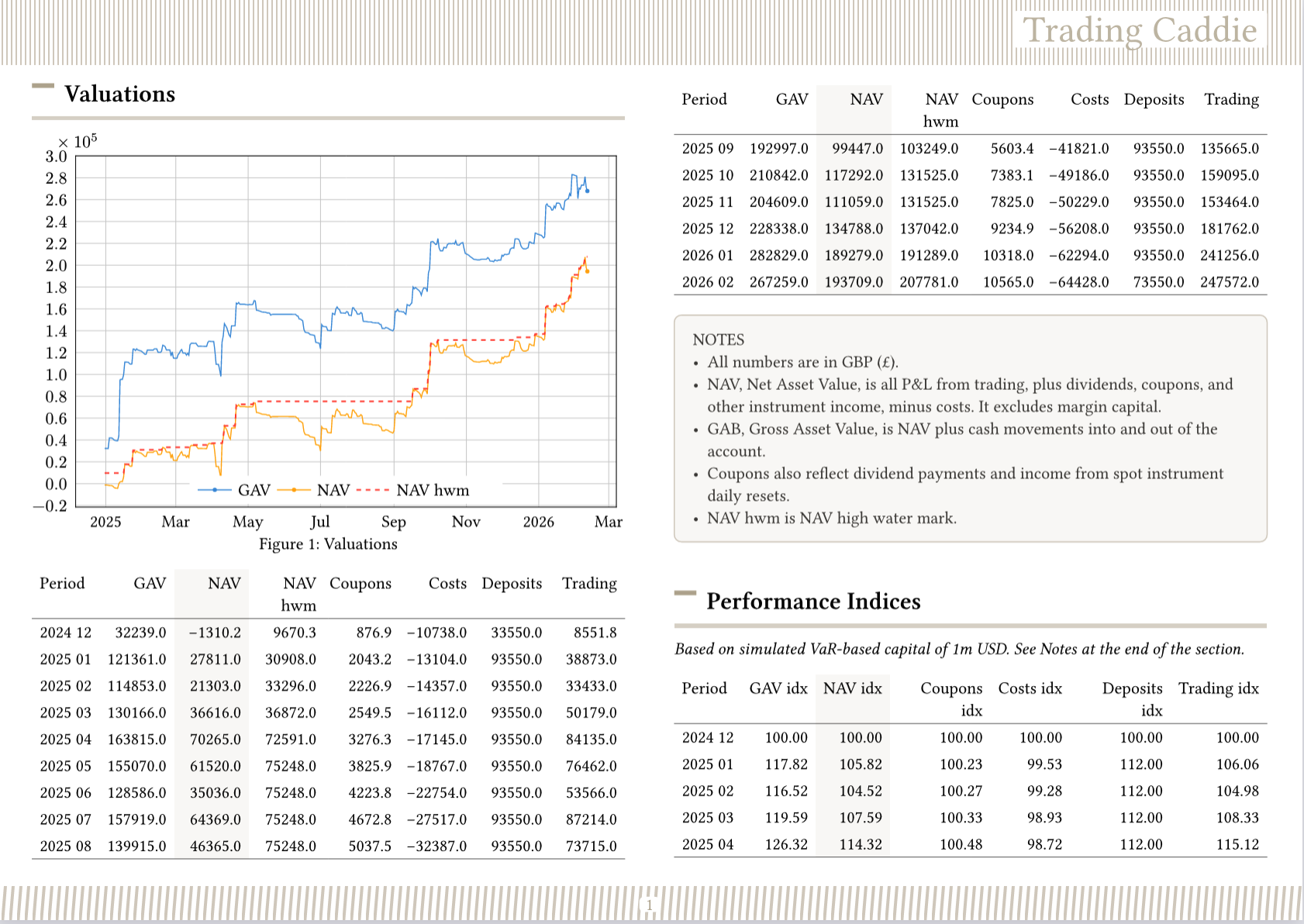Click the orange NAV legend line marker
This screenshot has width=1304, height=924.
pyautogui.click(x=294, y=490)
